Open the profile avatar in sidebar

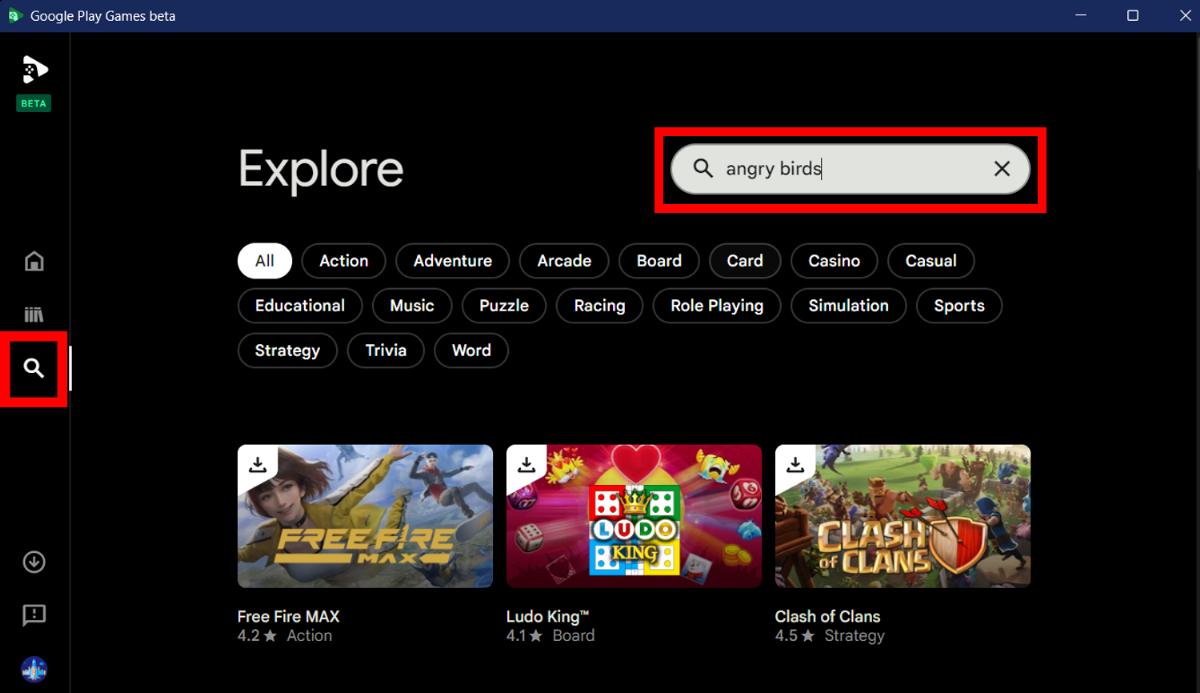(x=34, y=669)
